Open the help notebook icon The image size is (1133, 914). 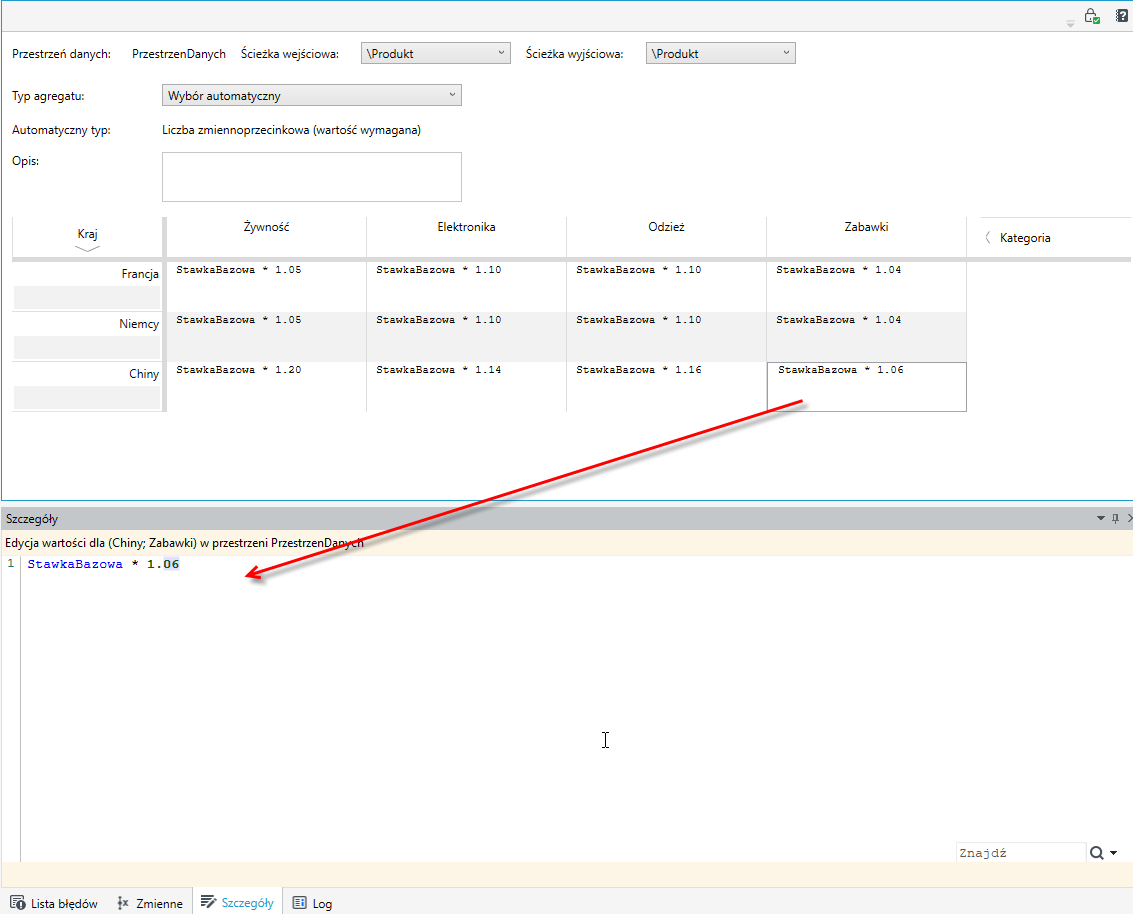pos(1121,16)
